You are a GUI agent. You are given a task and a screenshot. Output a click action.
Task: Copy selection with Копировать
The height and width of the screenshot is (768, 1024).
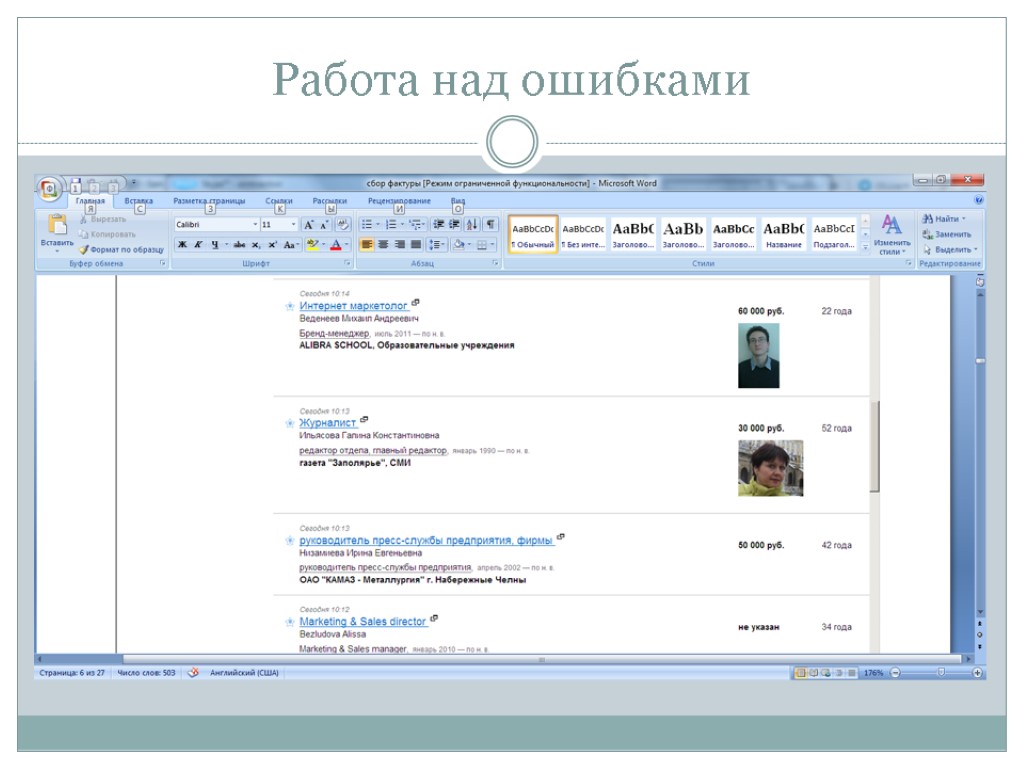(x=108, y=234)
